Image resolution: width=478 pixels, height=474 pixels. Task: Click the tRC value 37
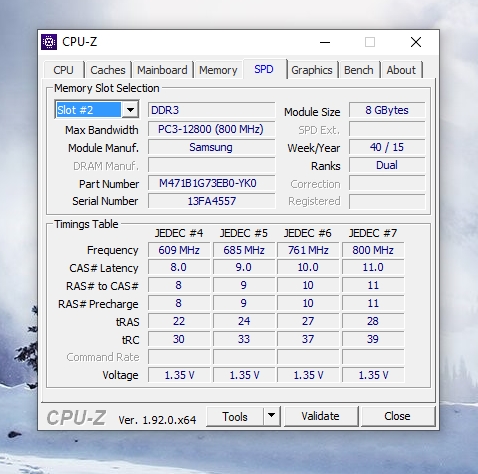pos(308,339)
